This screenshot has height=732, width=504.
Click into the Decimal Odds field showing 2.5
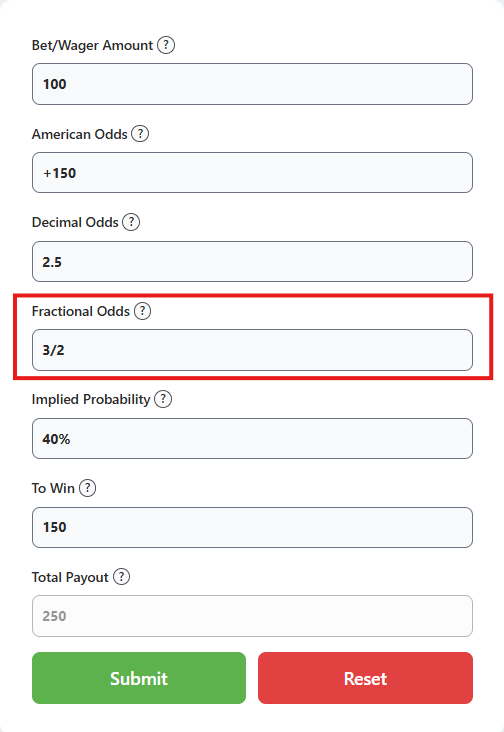click(x=252, y=261)
